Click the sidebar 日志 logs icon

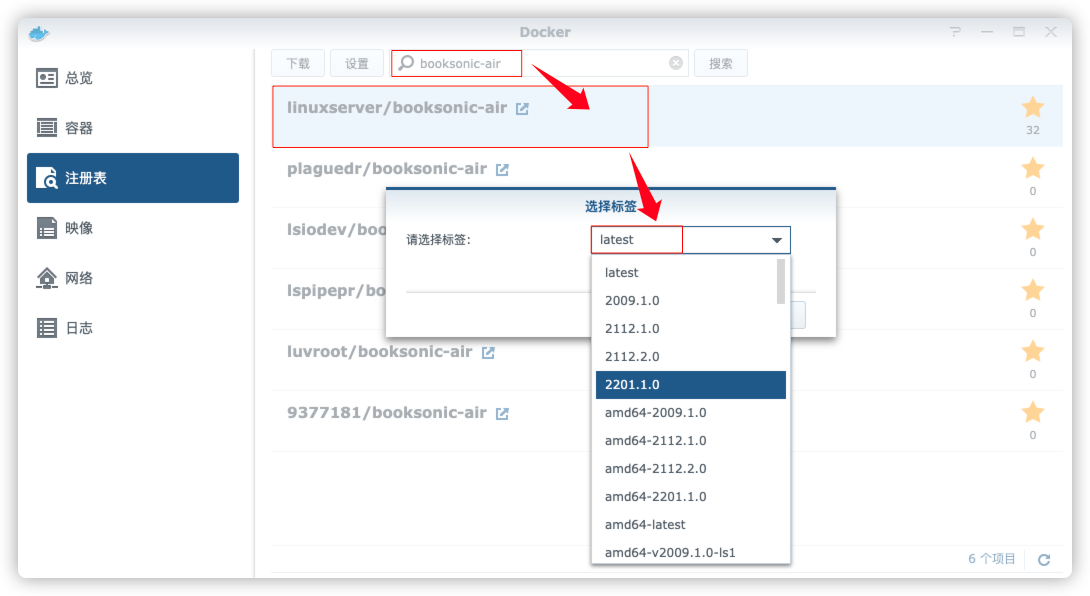pos(47,328)
